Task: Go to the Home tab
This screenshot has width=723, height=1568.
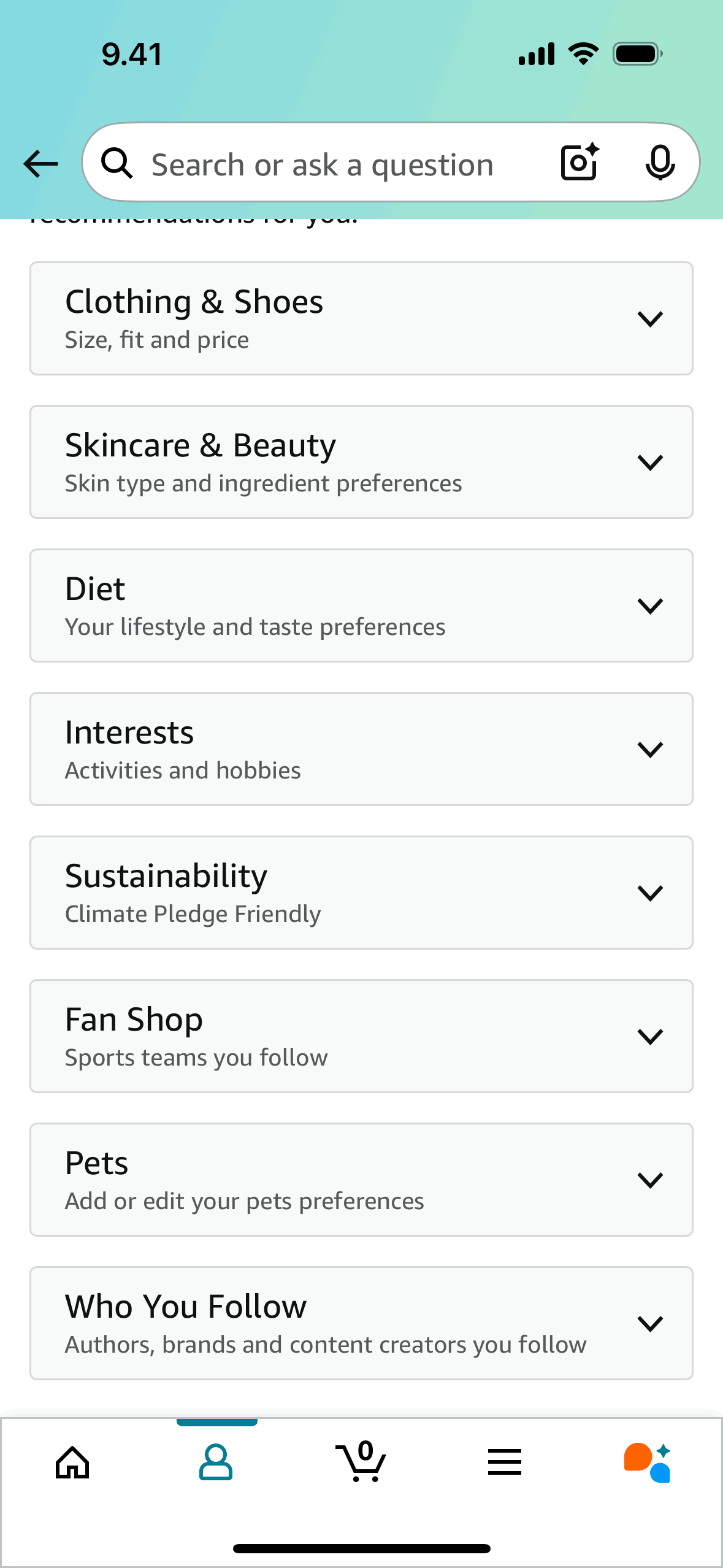Action: (x=72, y=1462)
